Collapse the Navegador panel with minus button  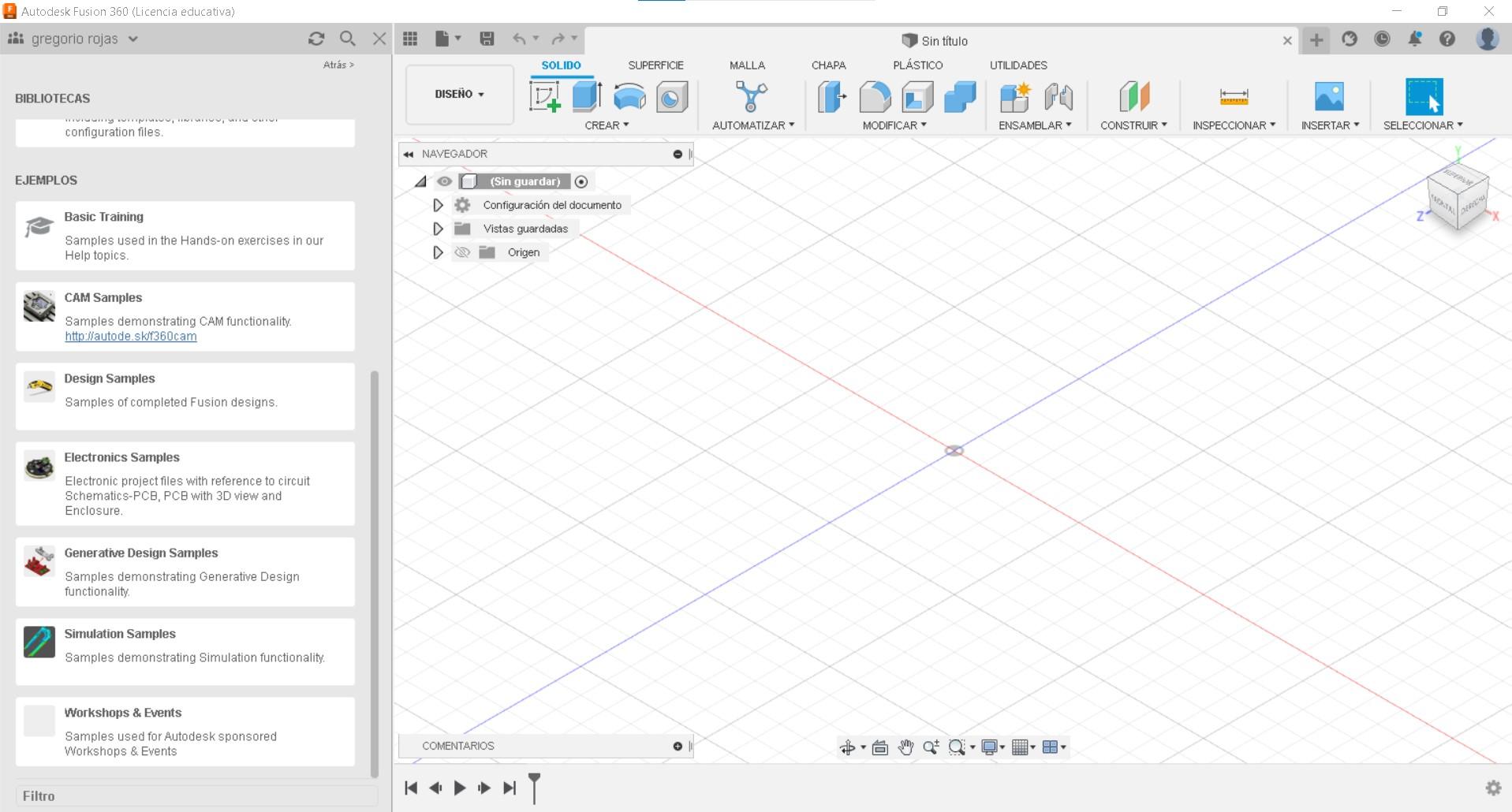click(x=678, y=154)
